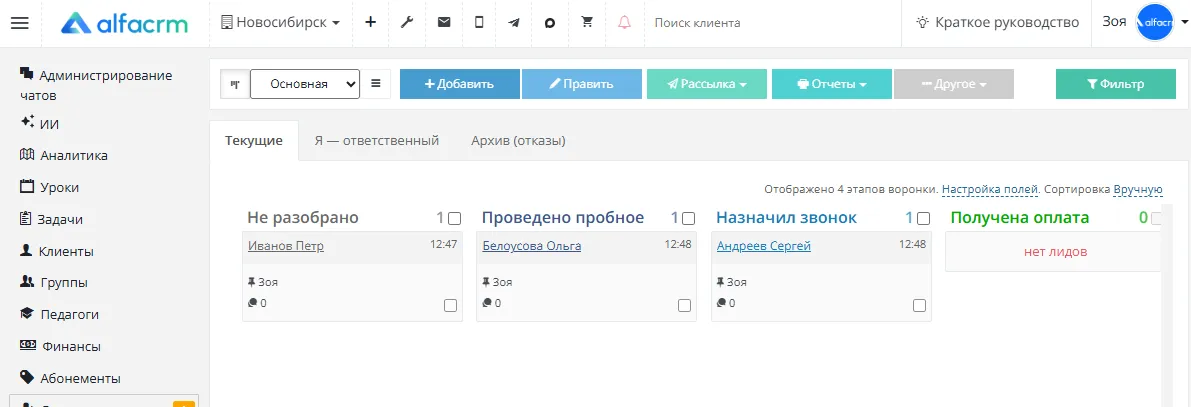Viewport: 1191px width, 407px height.
Task: Open the shopping cart icon
Action: pos(586,22)
